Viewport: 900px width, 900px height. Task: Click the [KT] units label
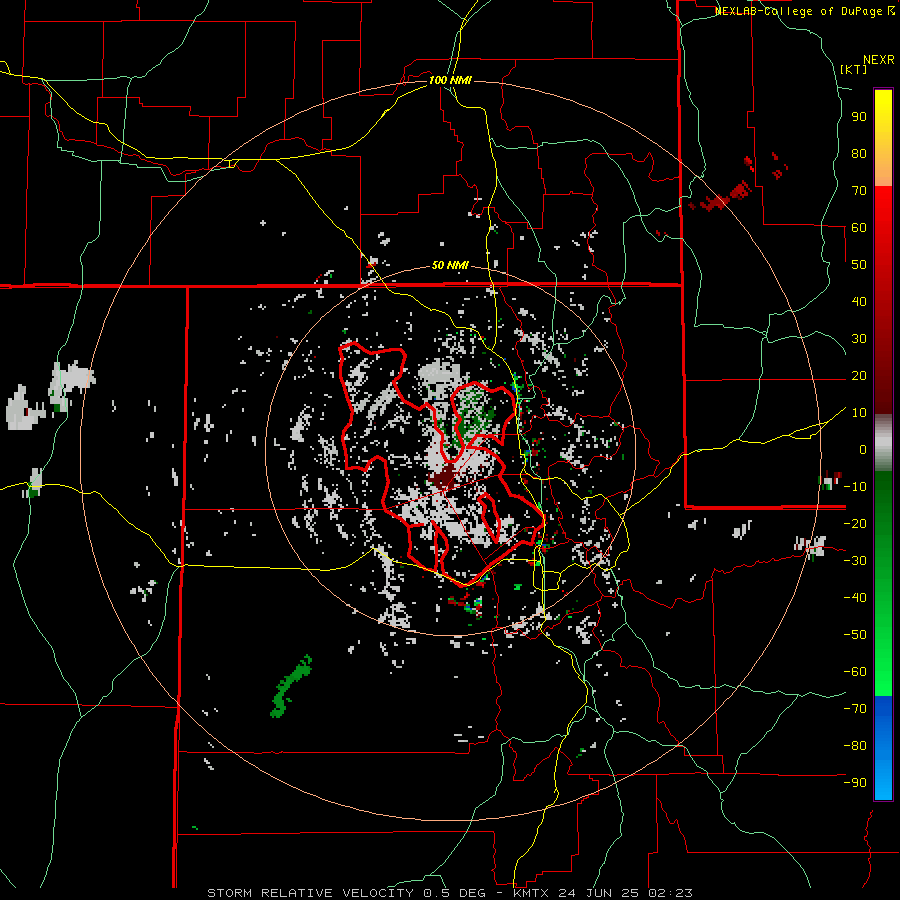pos(854,69)
